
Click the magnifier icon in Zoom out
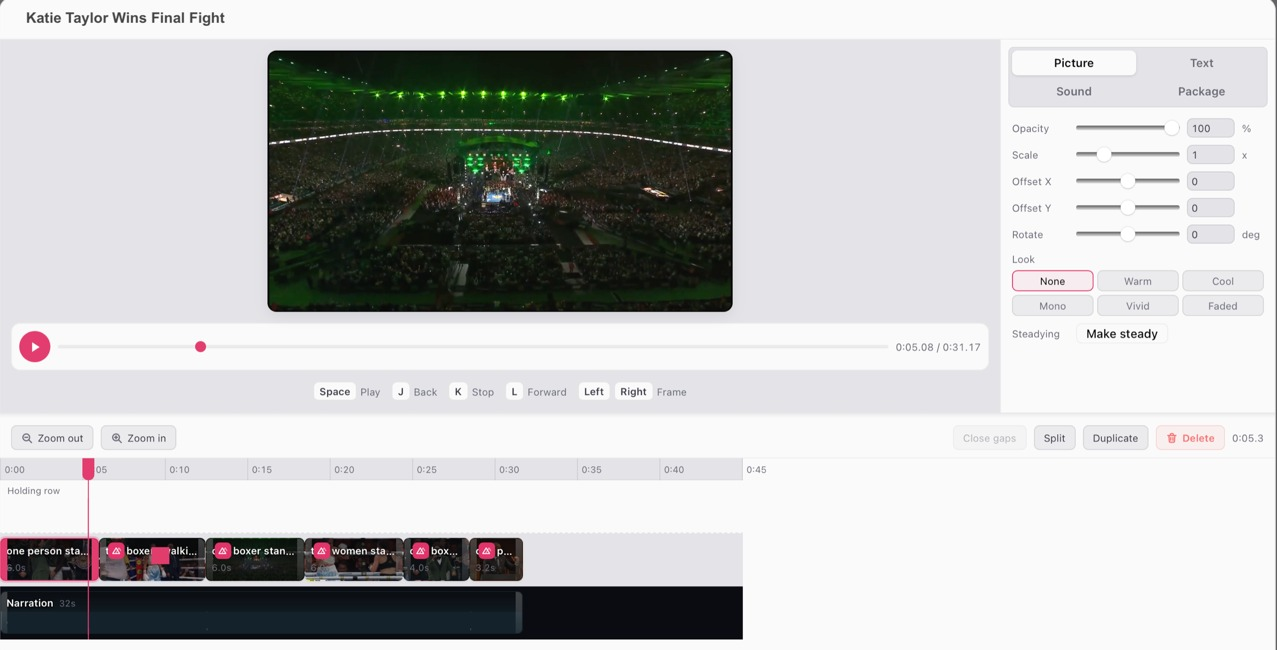27,438
